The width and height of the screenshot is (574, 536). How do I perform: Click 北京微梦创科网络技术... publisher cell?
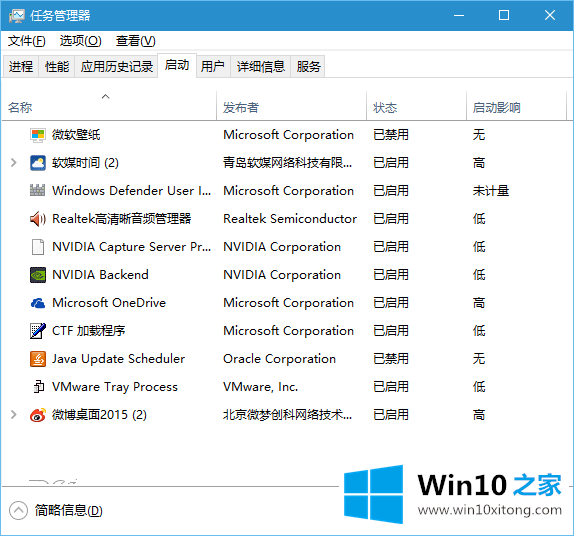(287, 414)
